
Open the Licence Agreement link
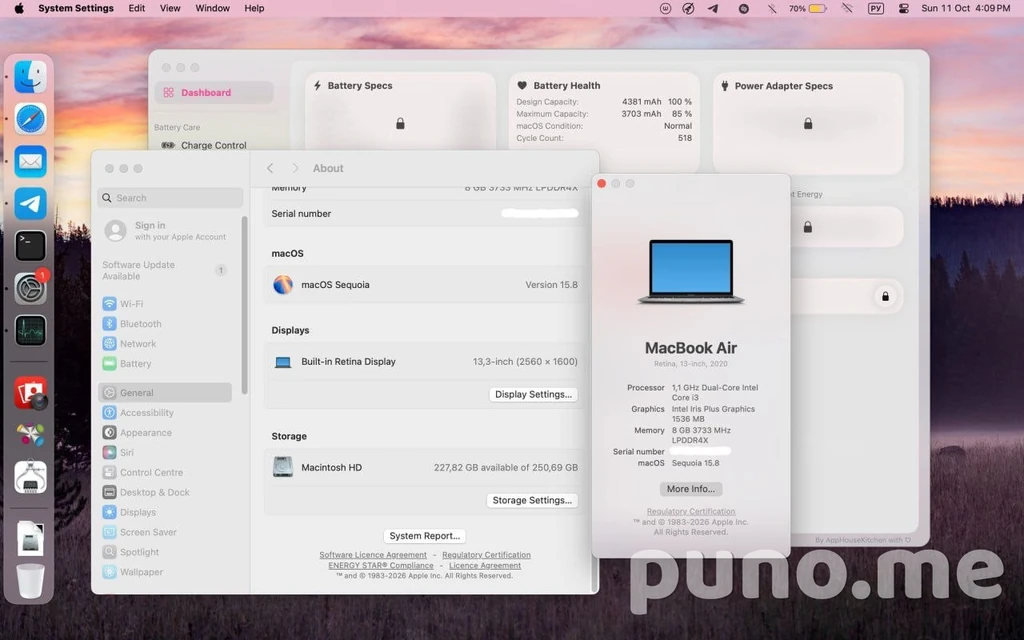pyautogui.click(x=485, y=566)
